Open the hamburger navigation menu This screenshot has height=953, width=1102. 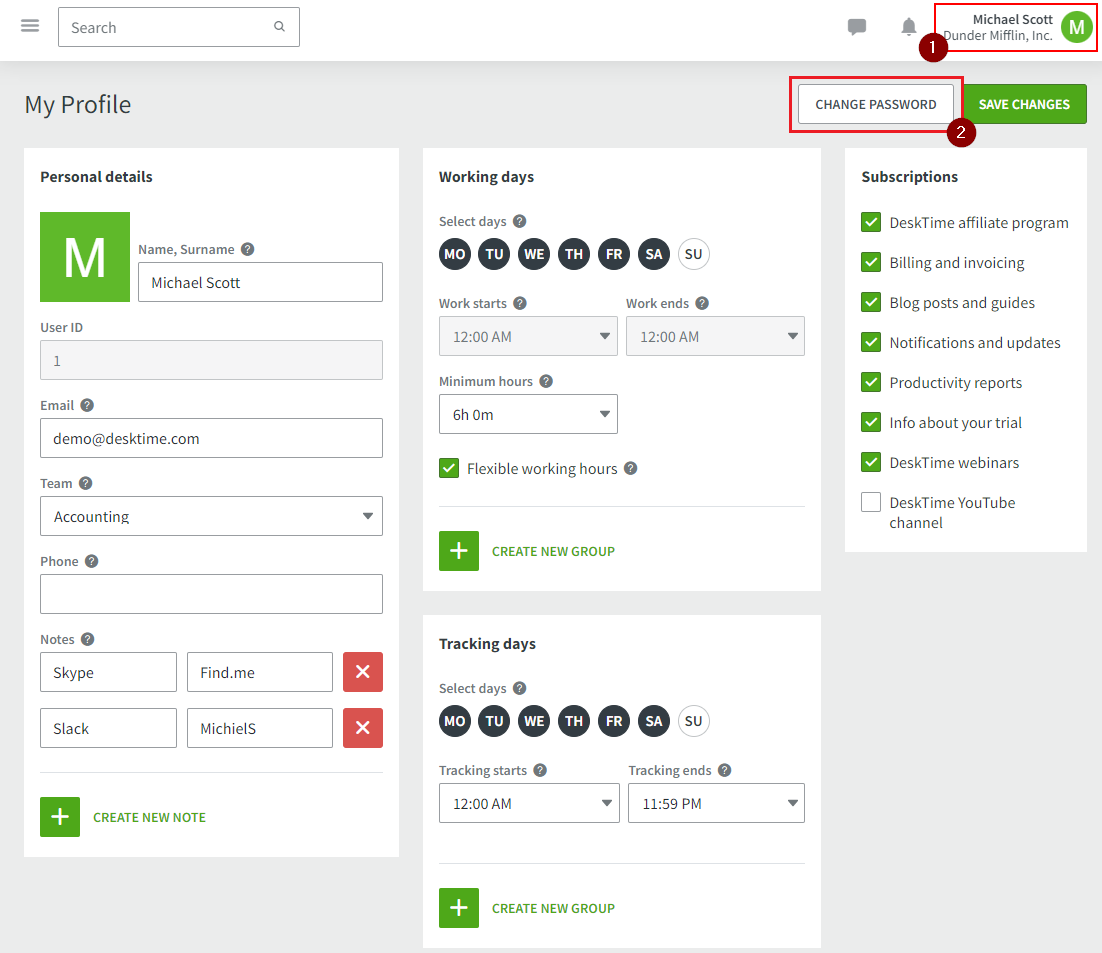point(30,26)
